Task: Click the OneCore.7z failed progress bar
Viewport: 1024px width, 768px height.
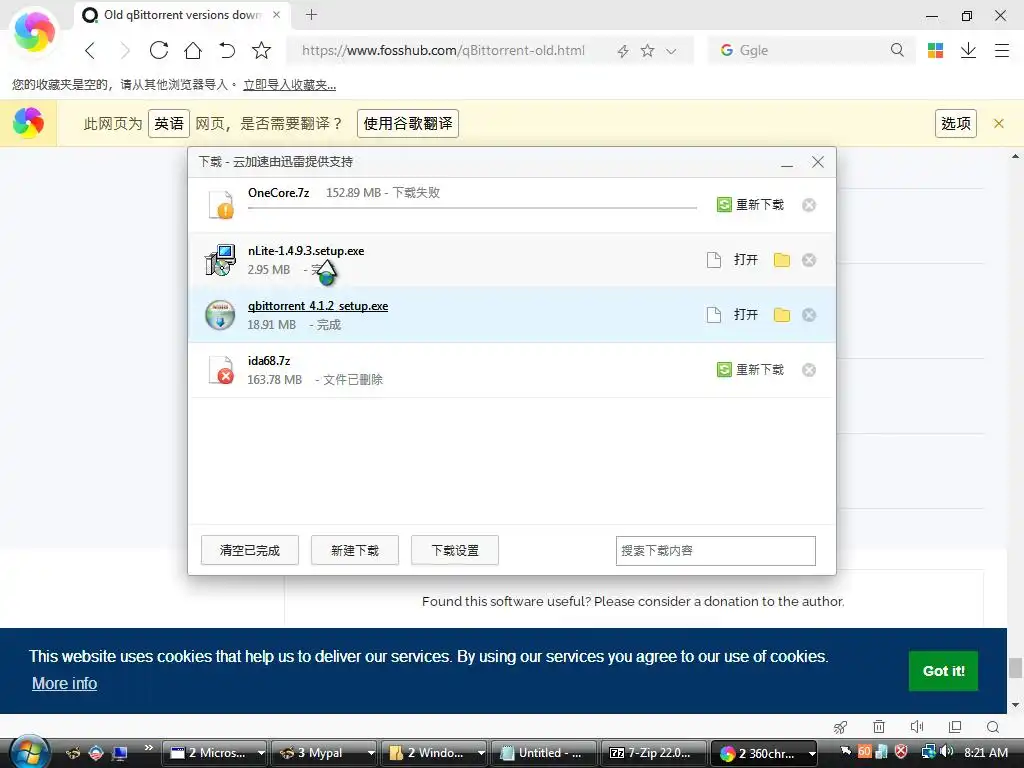Action: (472, 208)
